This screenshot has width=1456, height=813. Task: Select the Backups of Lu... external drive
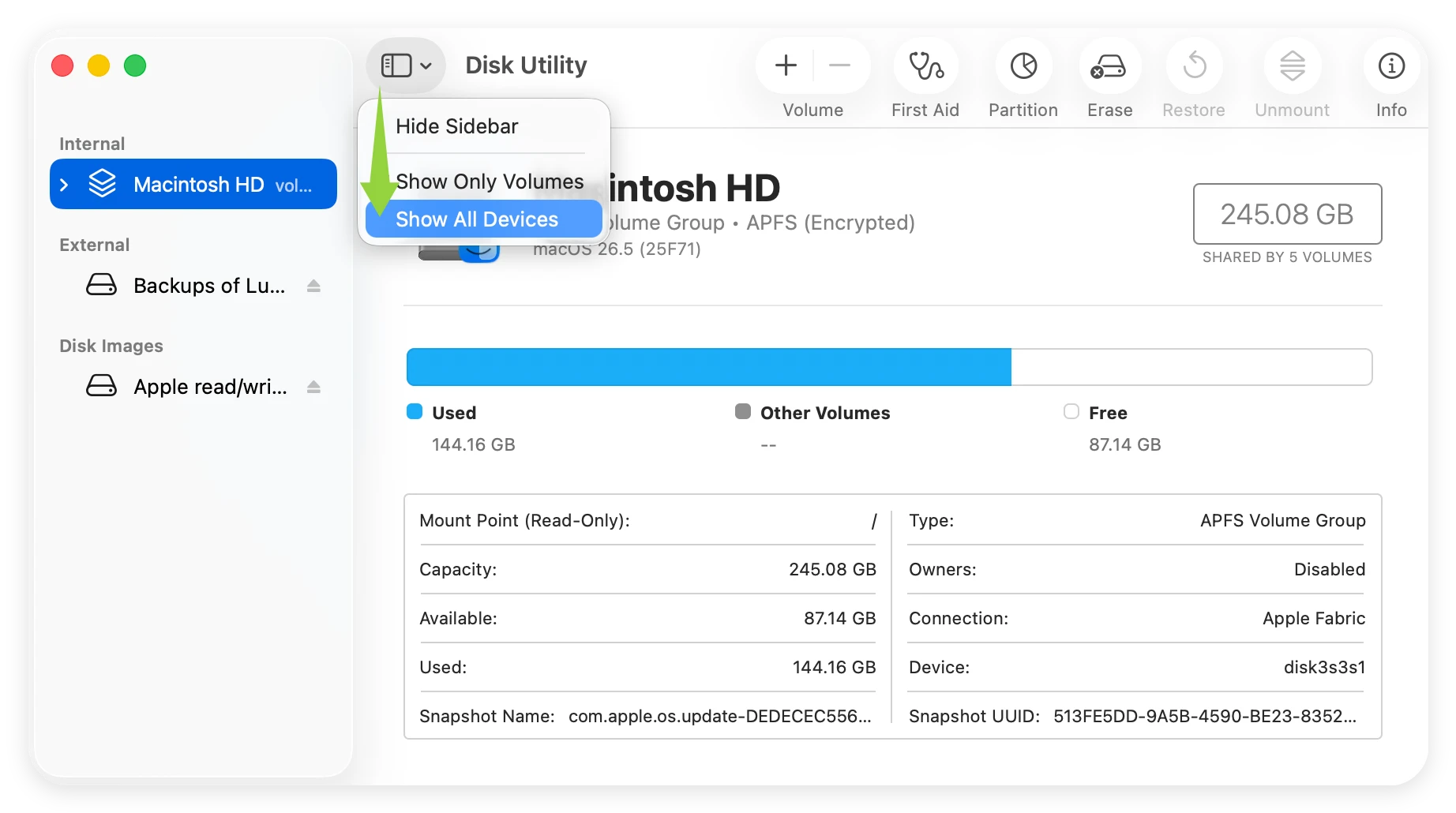[193, 286]
